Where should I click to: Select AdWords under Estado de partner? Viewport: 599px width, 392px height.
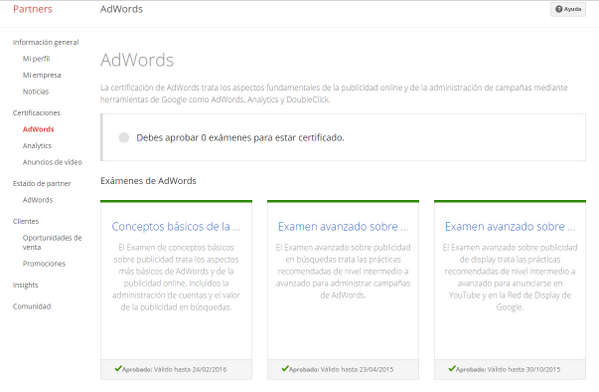coord(37,200)
